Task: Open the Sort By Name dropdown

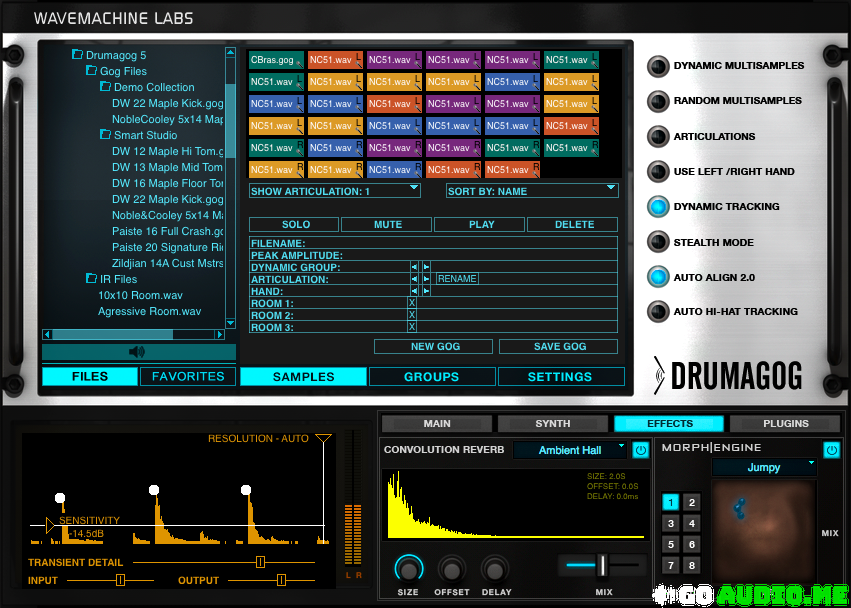Action: 532,191
